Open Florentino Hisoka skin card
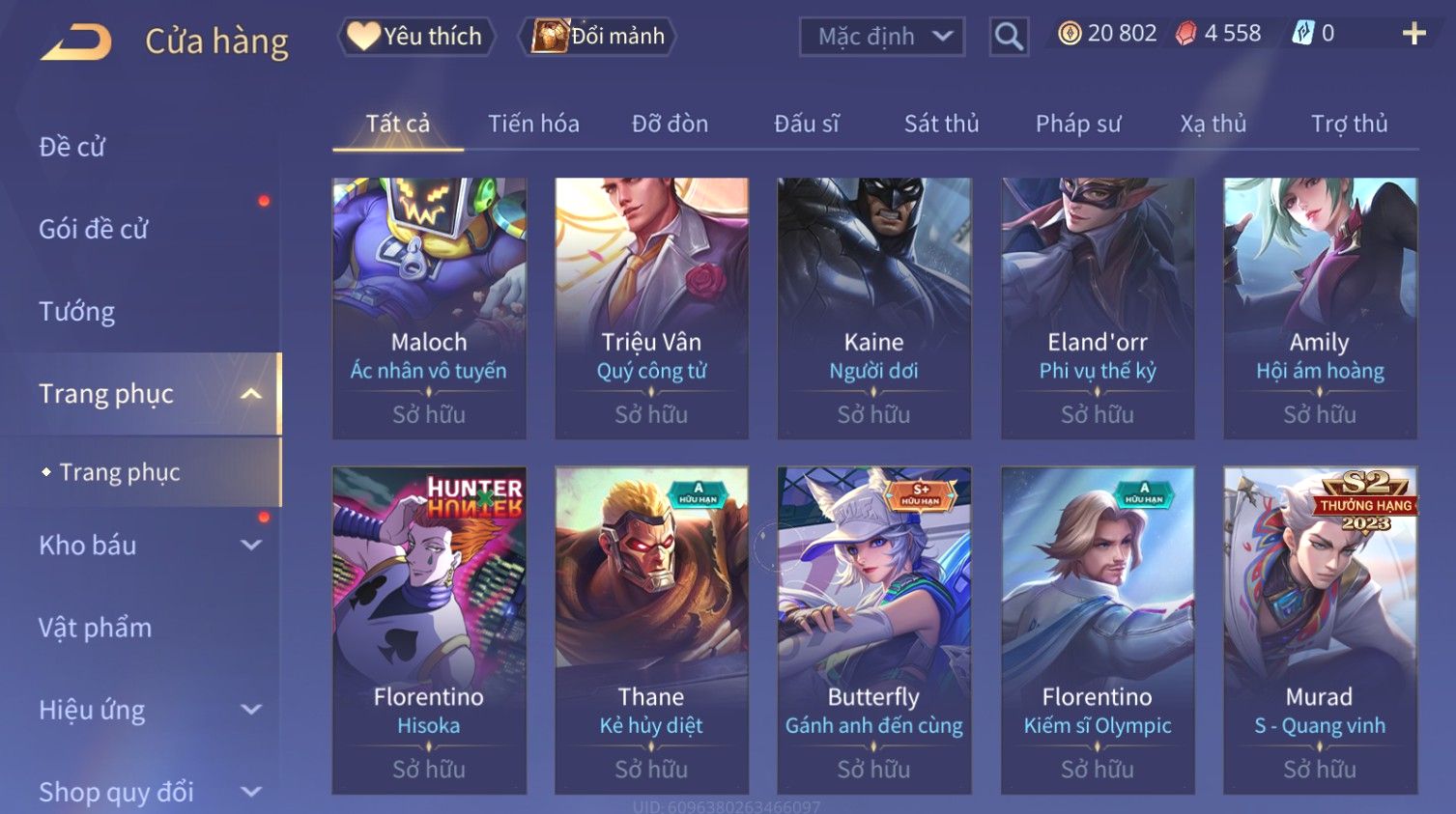 (429, 631)
